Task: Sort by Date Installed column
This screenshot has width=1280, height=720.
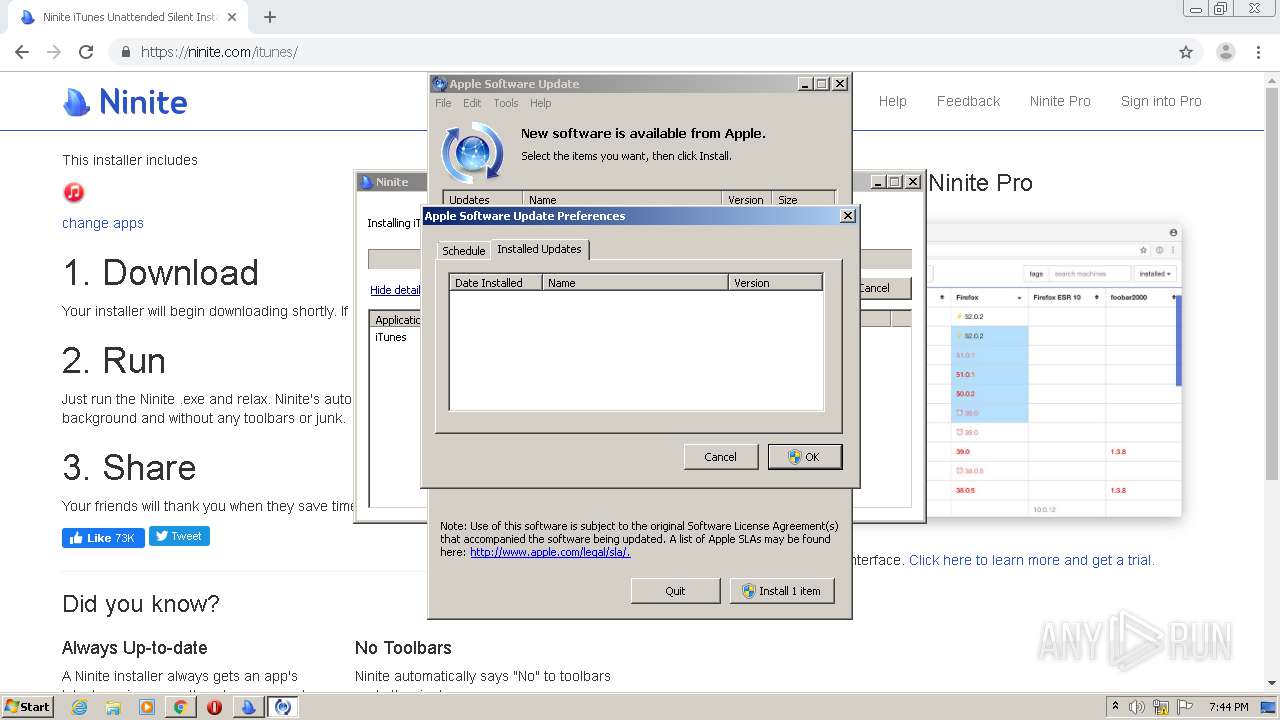Action: click(496, 283)
